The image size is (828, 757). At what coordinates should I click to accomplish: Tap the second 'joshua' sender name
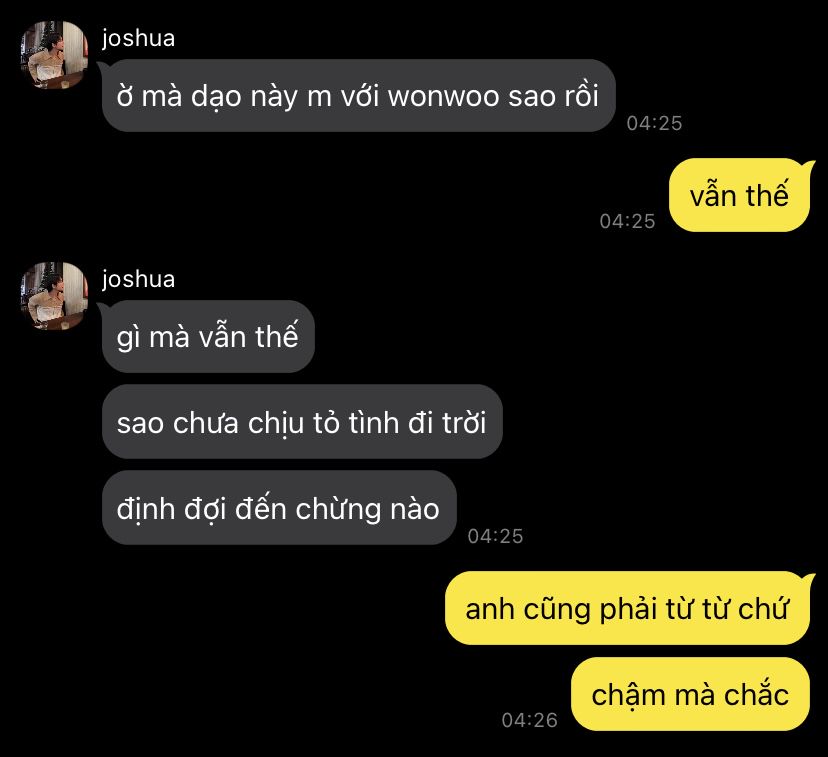pos(138,279)
